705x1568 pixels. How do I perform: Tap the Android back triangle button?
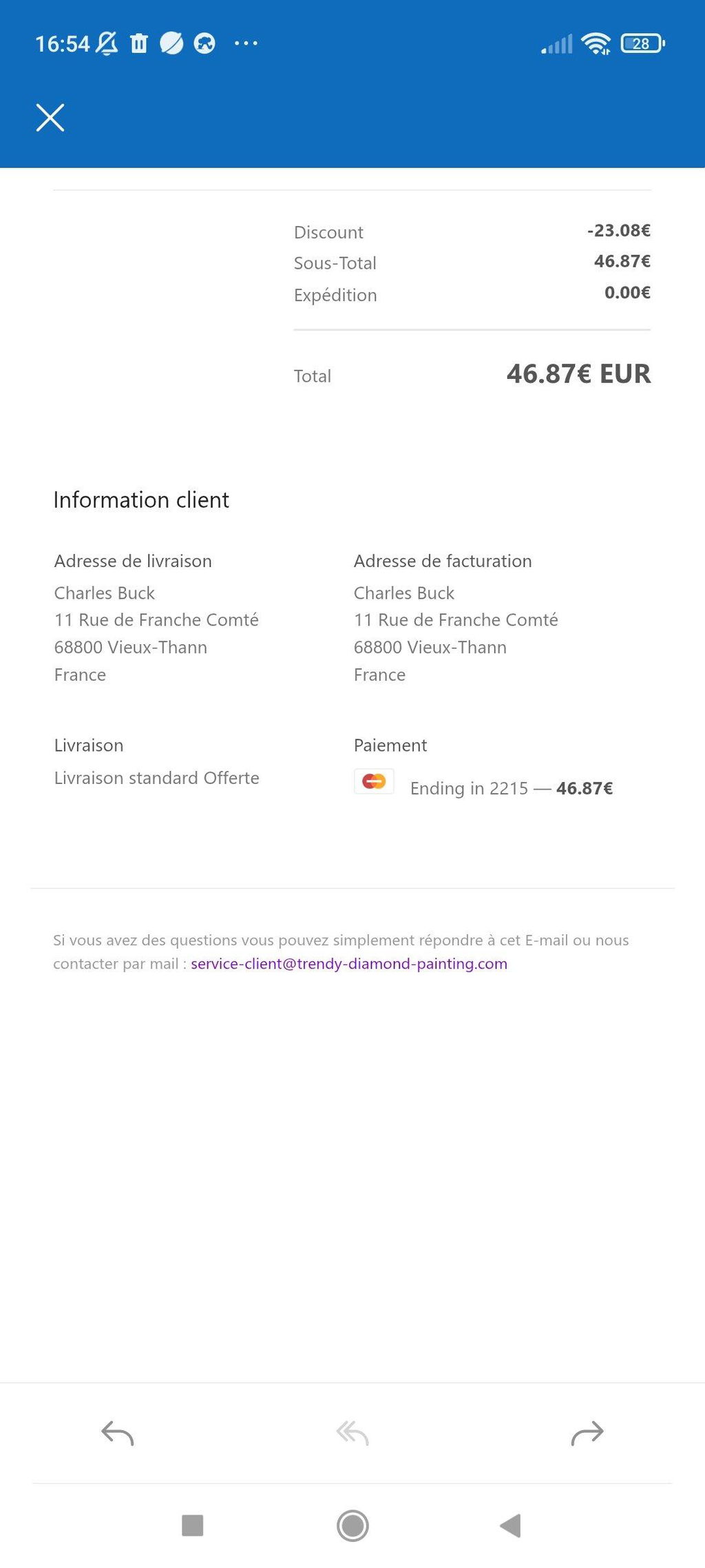coord(511,1525)
